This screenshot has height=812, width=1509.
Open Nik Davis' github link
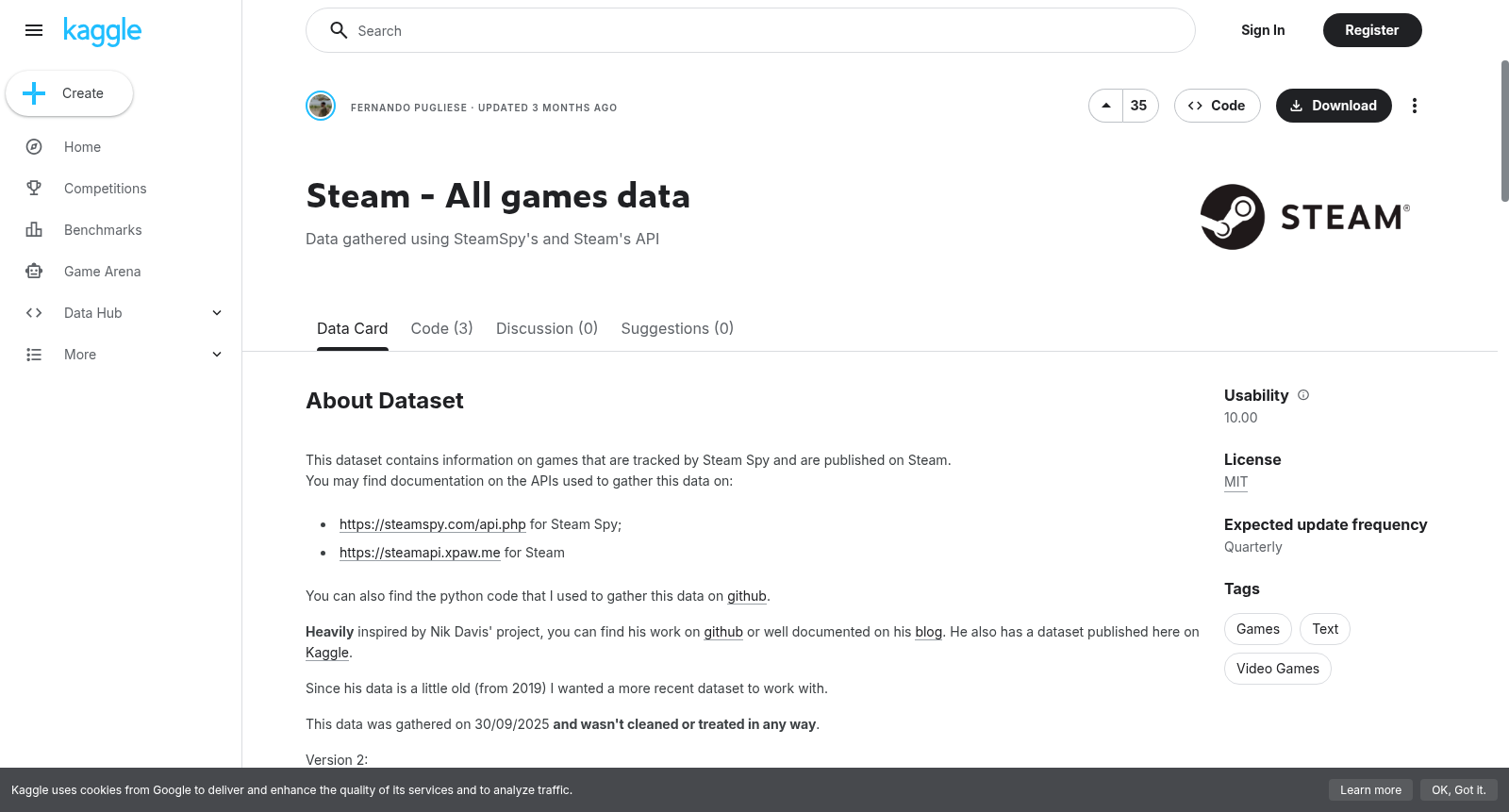(x=723, y=632)
